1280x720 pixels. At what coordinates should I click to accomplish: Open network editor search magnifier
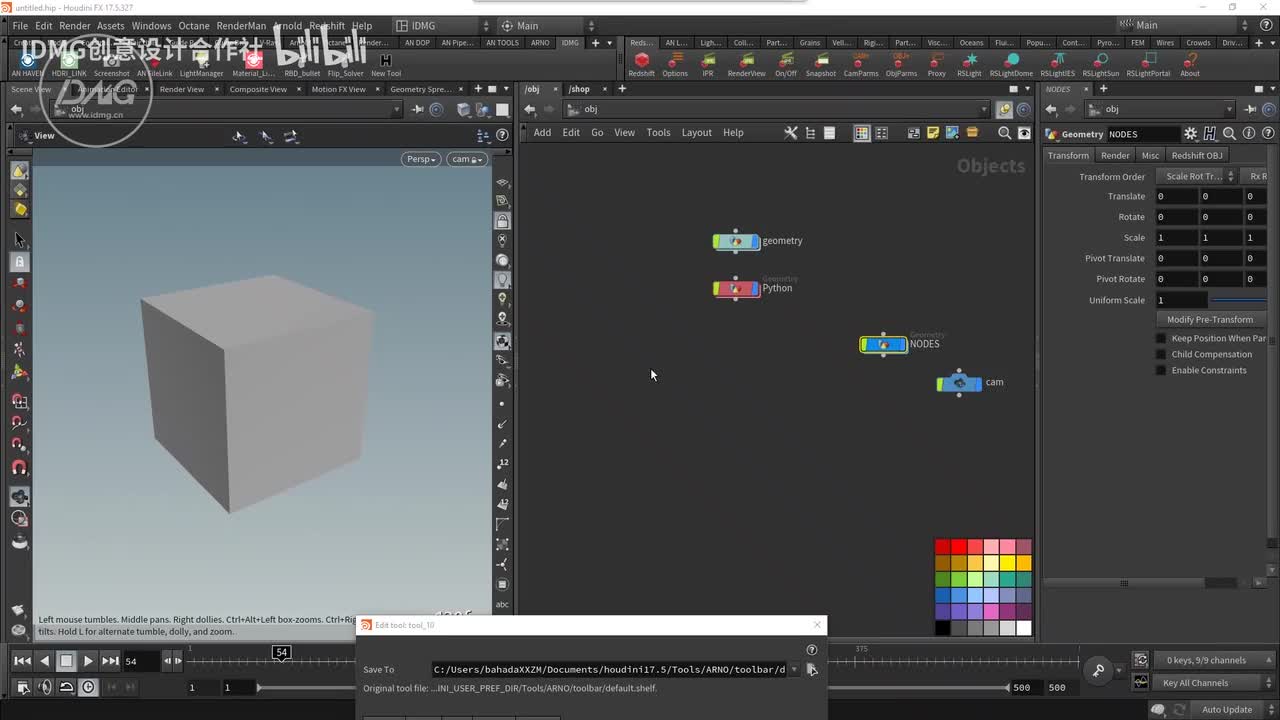point(1004,133)
